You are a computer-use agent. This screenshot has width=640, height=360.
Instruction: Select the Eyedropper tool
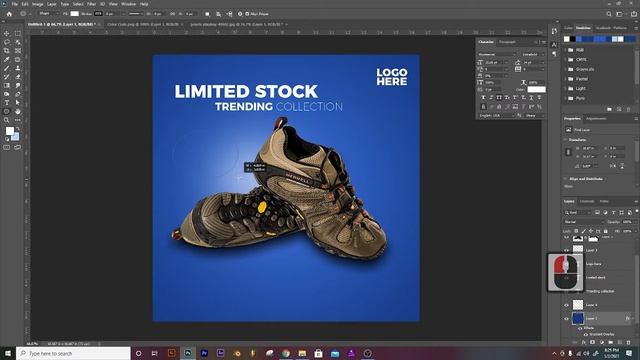7,60
